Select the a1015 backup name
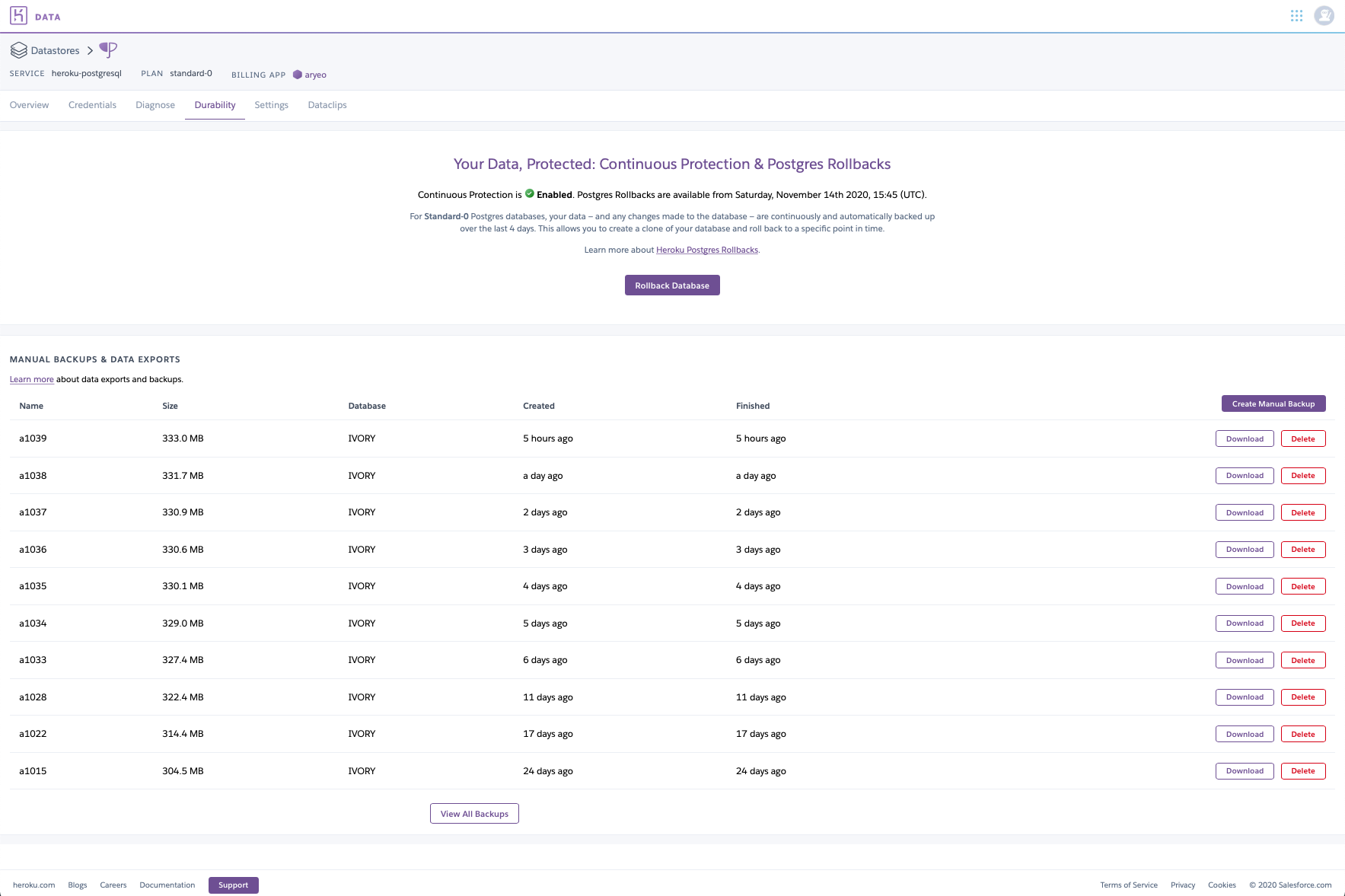The height and width of the screenshot is (896, 1345). tap(33, 771)
